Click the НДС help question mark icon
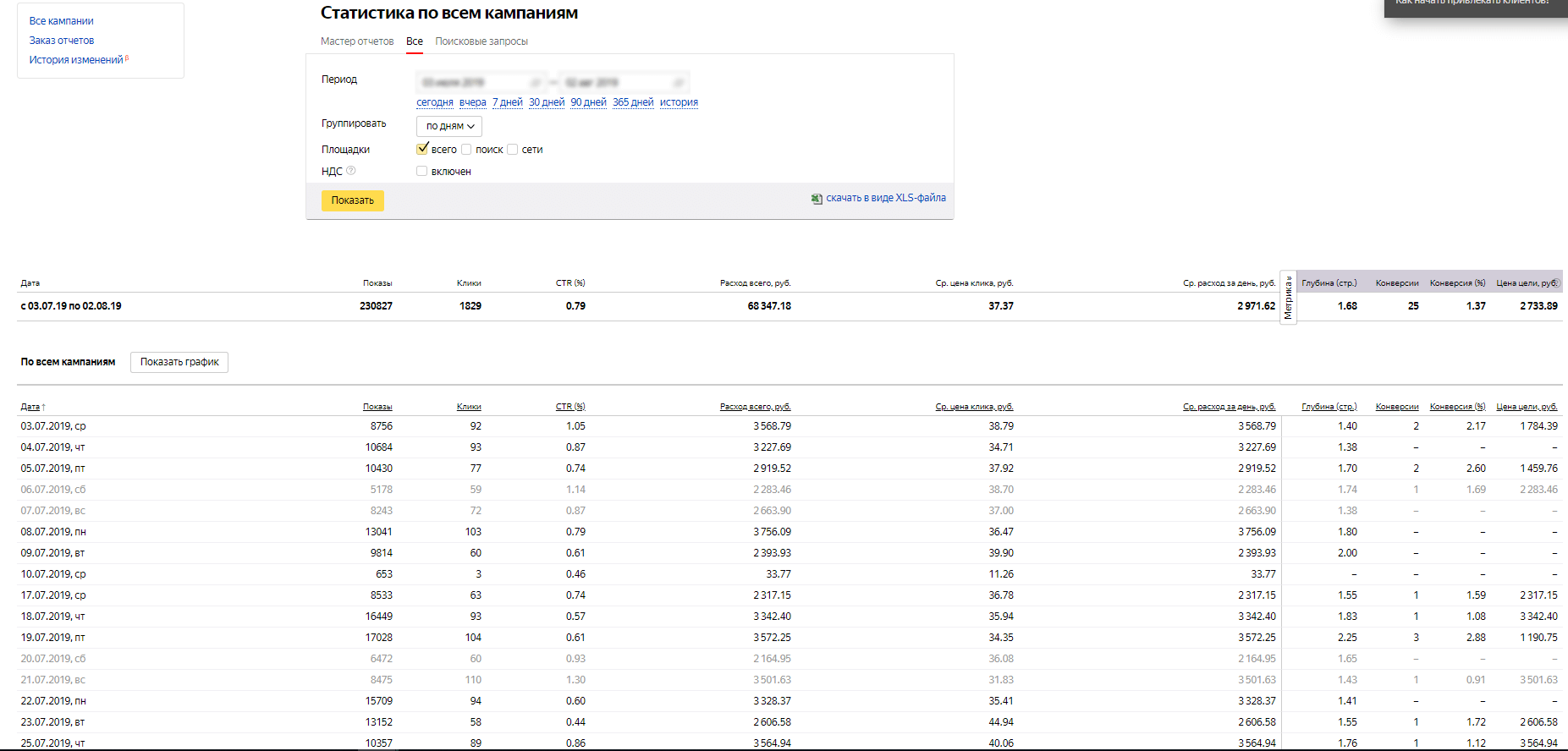Screen dimensions: 1568x751 click(x=351, y=171)
